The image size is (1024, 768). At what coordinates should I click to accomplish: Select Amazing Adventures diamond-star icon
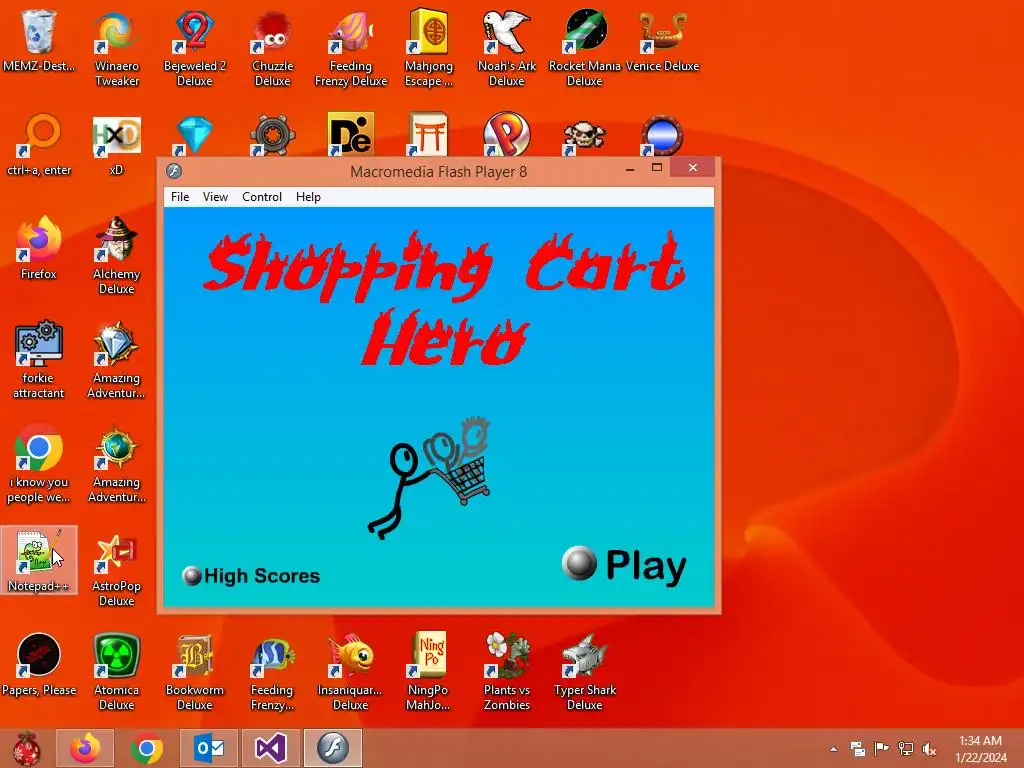click(116, 360)
